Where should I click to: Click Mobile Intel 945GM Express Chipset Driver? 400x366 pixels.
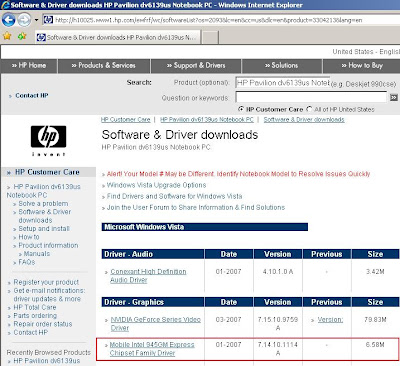point(152,349)
